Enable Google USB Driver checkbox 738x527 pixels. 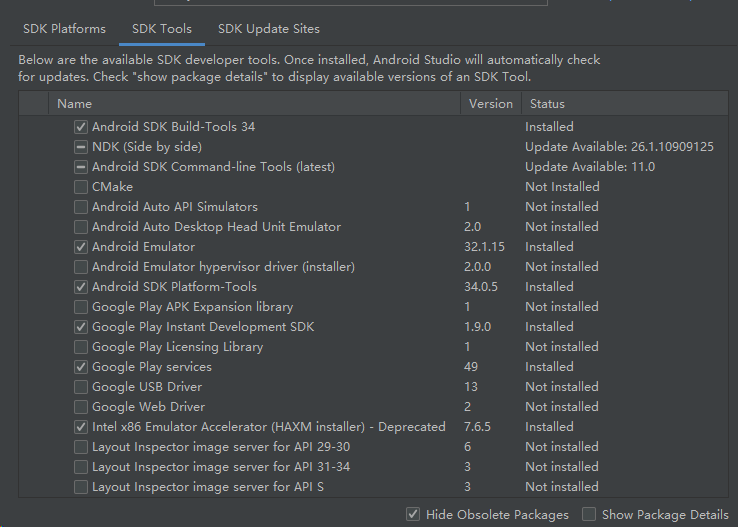pos(81,387)
